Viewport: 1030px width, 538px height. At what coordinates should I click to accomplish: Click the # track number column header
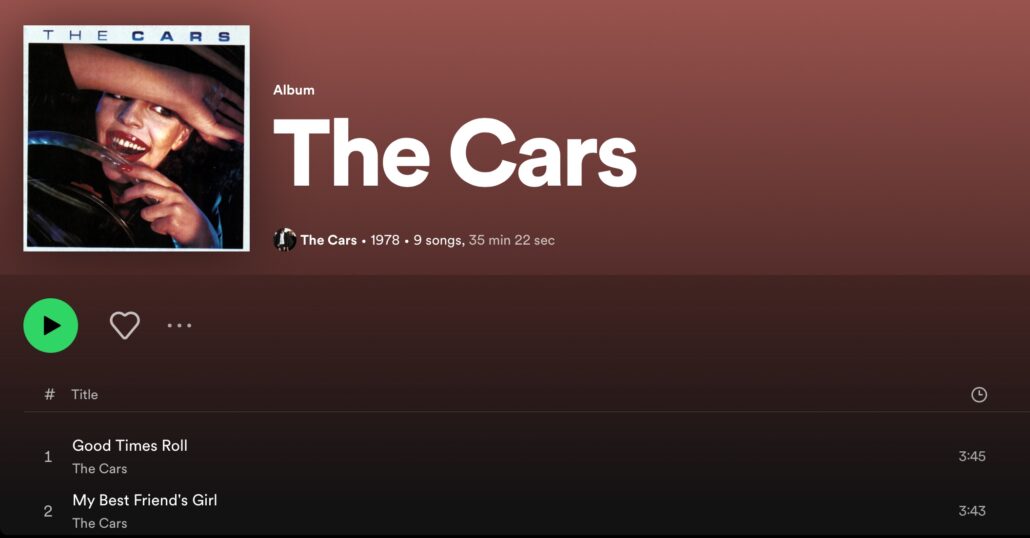(49, 394)
